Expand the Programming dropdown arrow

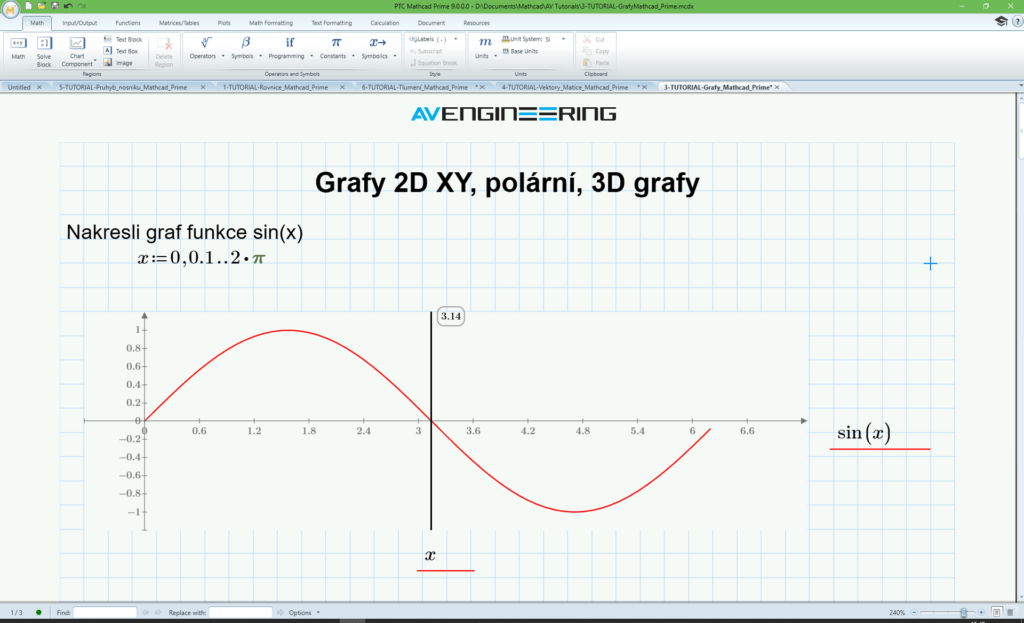pyautogui.click(x=312, y=56)
